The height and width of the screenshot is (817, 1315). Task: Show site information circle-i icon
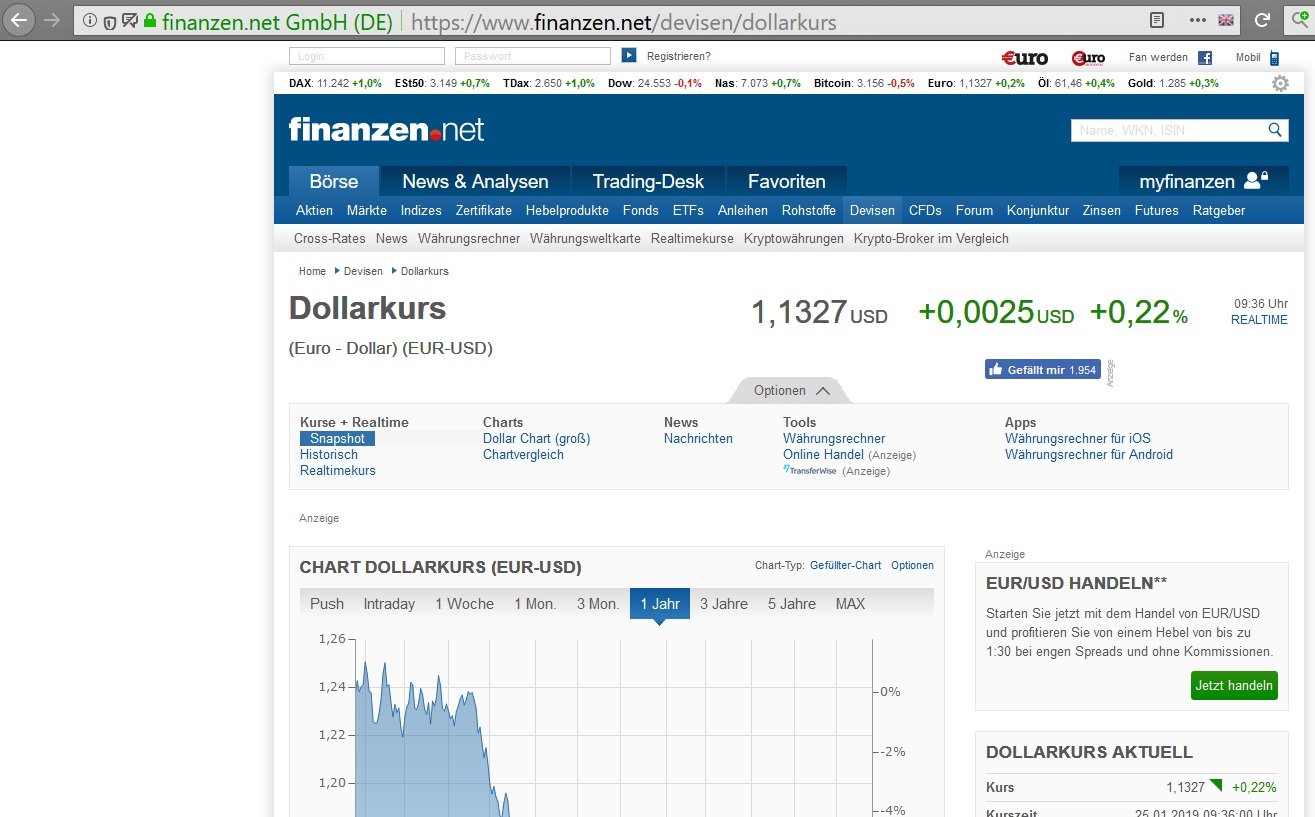coord(89,20)
